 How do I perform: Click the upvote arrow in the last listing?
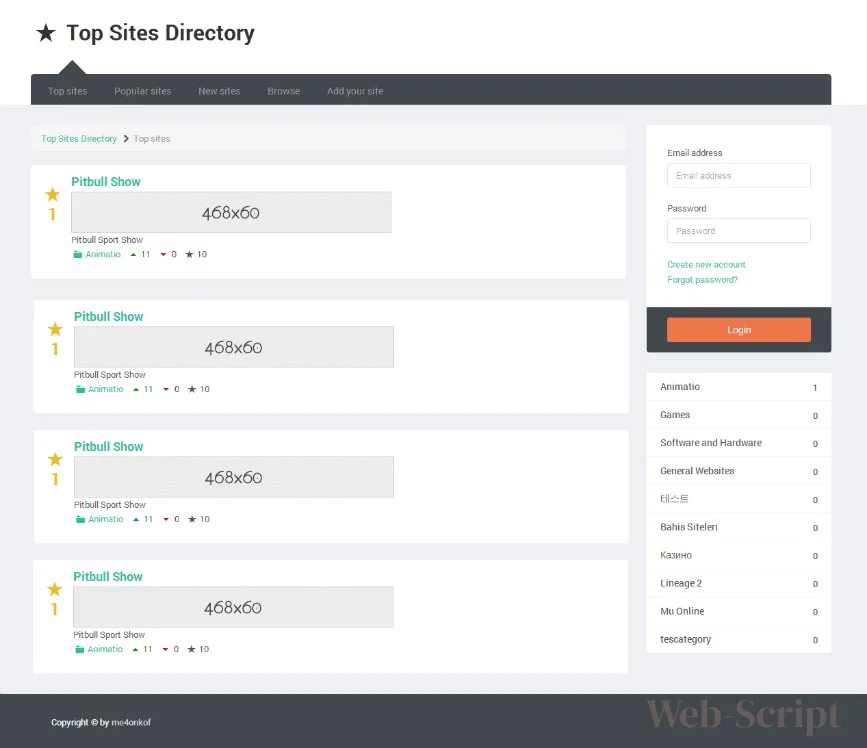point(137,650)
